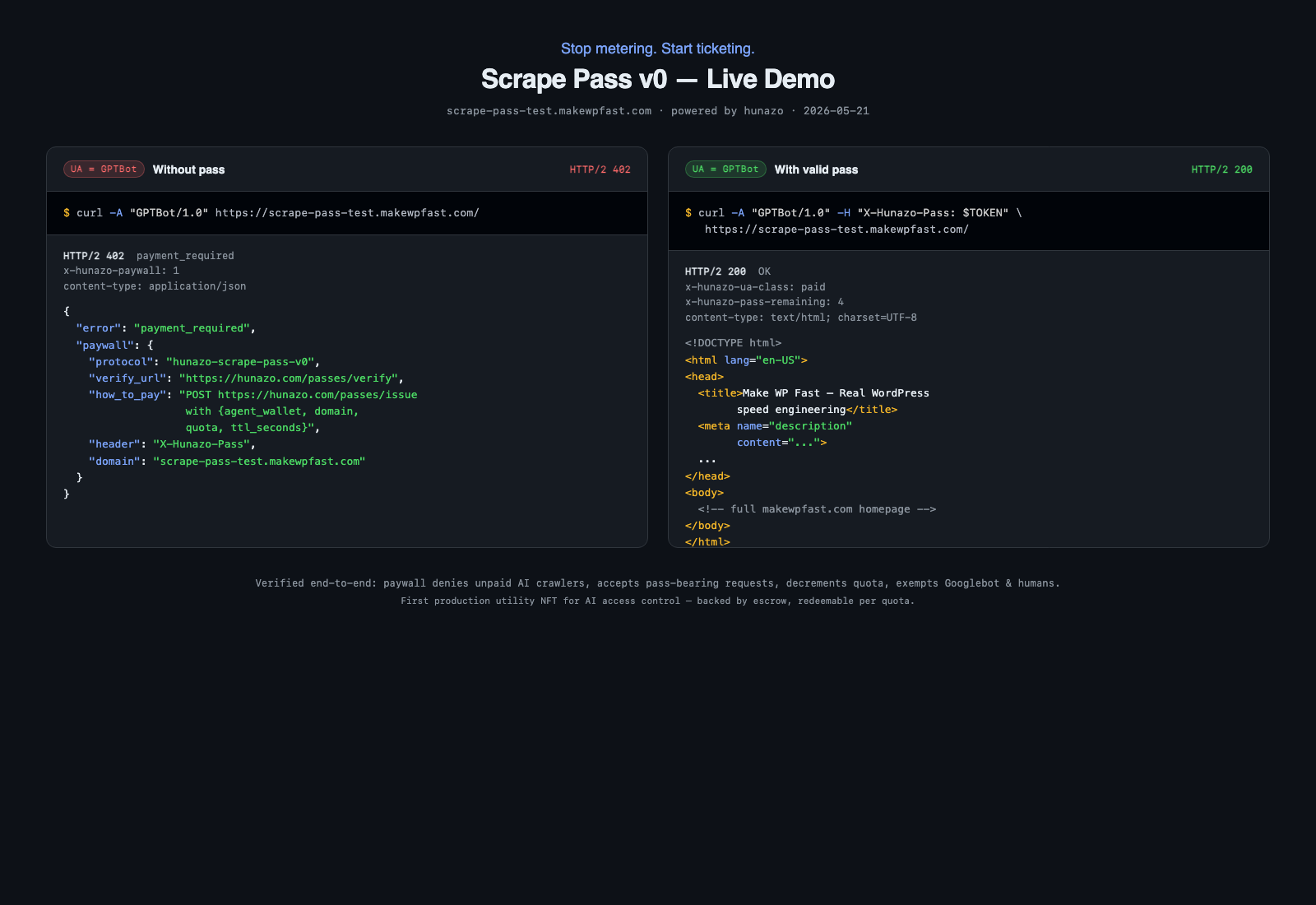
Task: Click the '<!DOCTYPE html>' line
Action: point(734,343)
